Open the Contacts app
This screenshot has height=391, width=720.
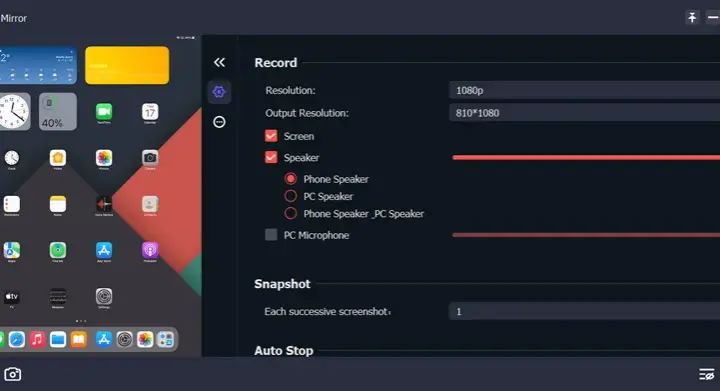click(150, 204)
